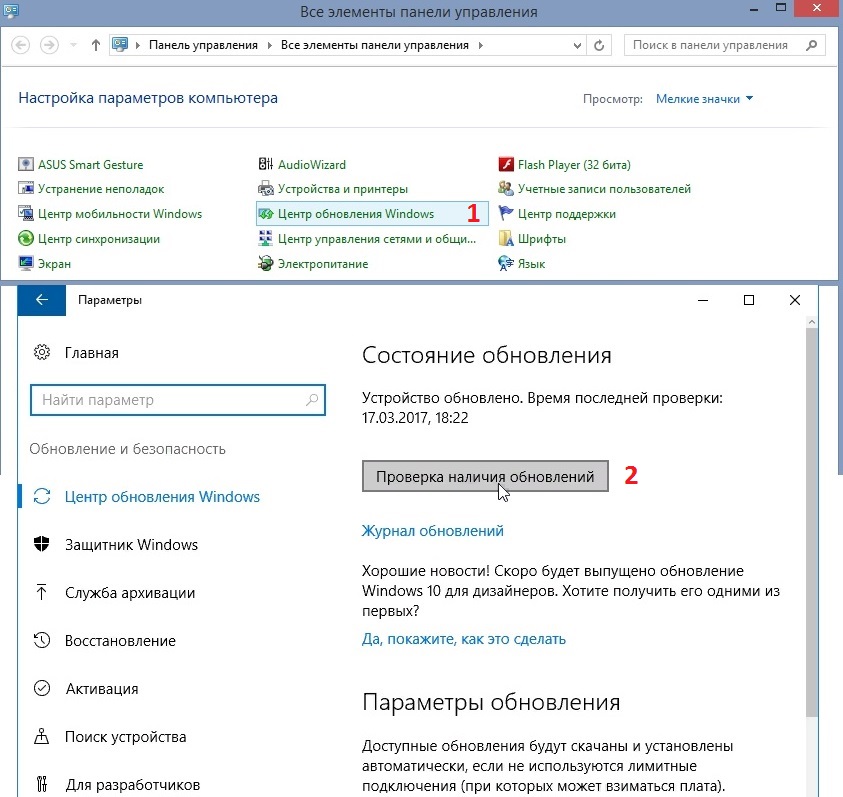Click the Шрифты fonts folder icon
Viewport: 843px width, 797px height.
[506, 238]
